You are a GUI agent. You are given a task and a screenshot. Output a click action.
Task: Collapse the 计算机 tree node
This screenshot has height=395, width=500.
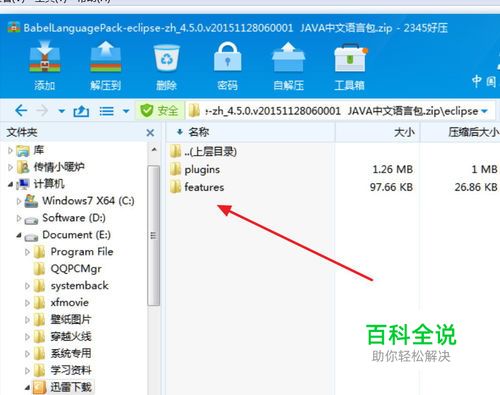(11, 184)
